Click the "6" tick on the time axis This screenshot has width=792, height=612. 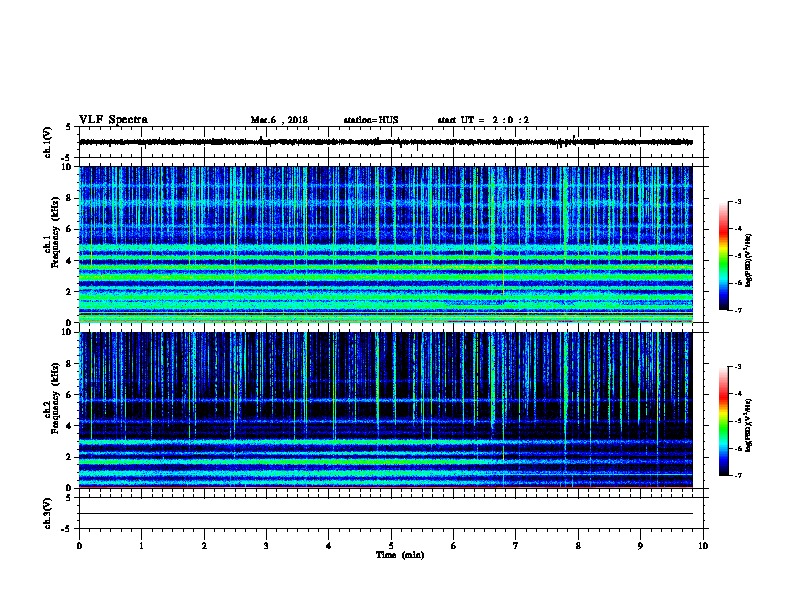tap(453, 545)
